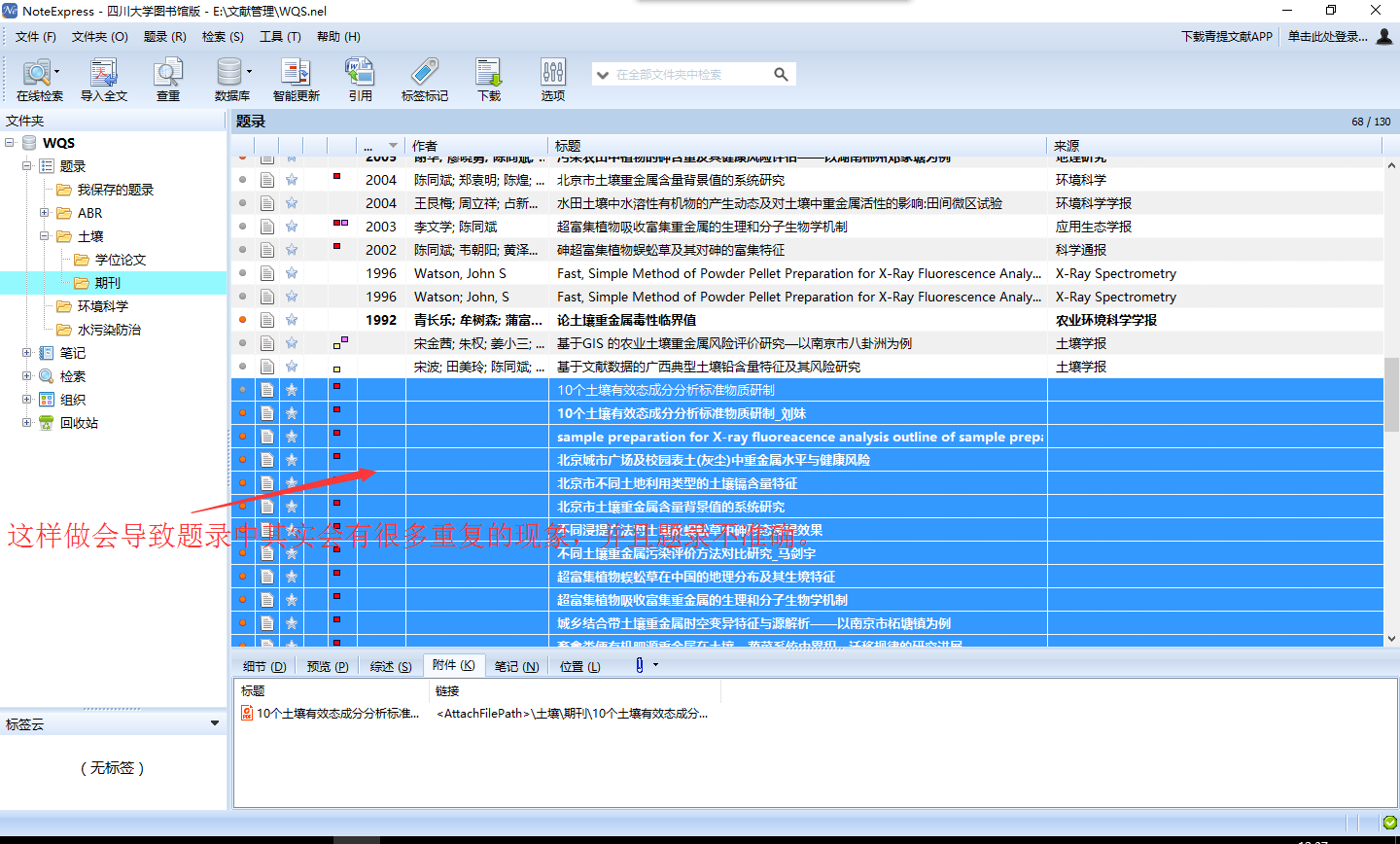Switch to the 预览 (P) tab
This screenshot has width=1400, height=844.
coord(328,666)
